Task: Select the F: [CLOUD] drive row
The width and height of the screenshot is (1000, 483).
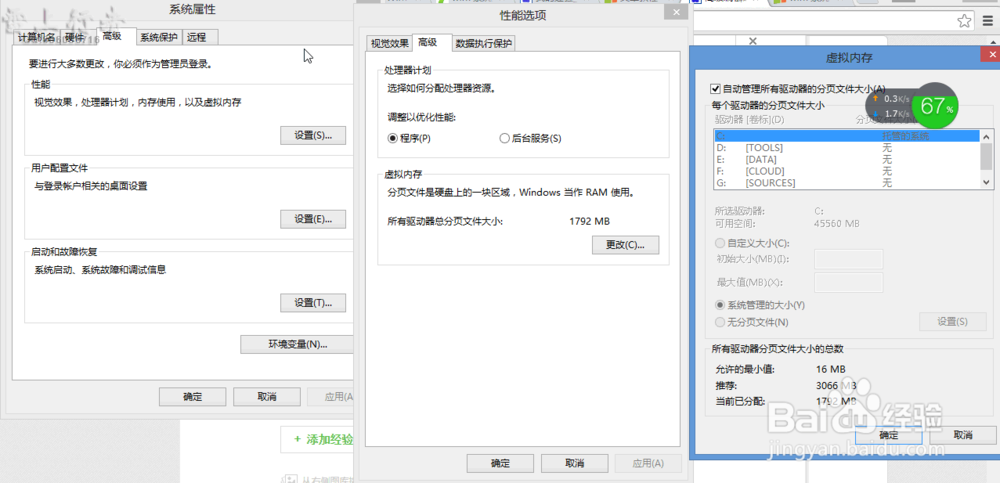Action: point(847,171)
